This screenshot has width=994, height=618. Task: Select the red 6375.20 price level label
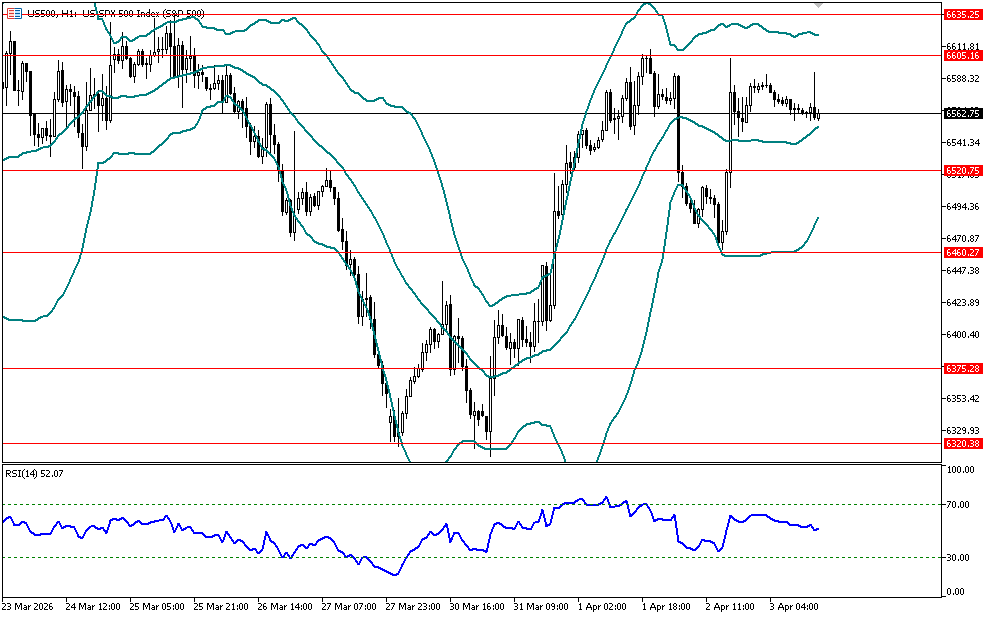[962, 369]
